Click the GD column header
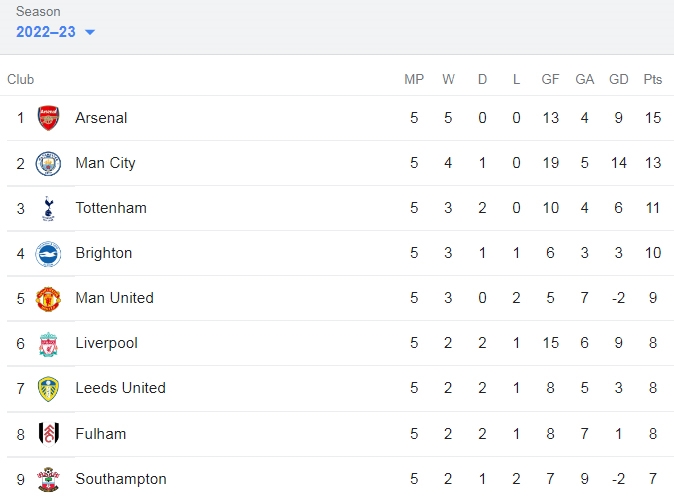The height and width of the screenshot is (500, 674). [619, 79]
